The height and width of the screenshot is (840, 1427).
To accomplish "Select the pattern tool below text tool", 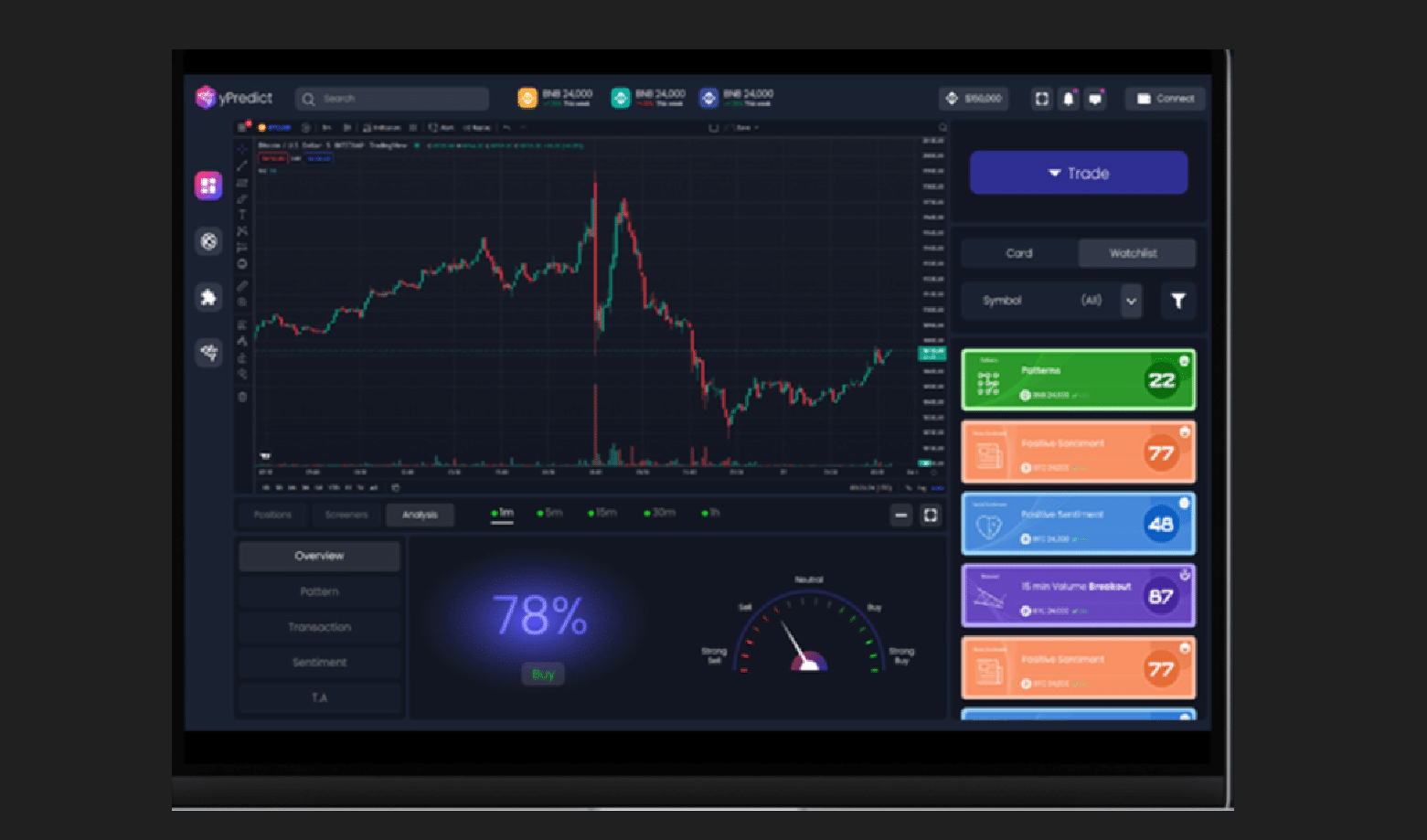I will coord(242,231).
